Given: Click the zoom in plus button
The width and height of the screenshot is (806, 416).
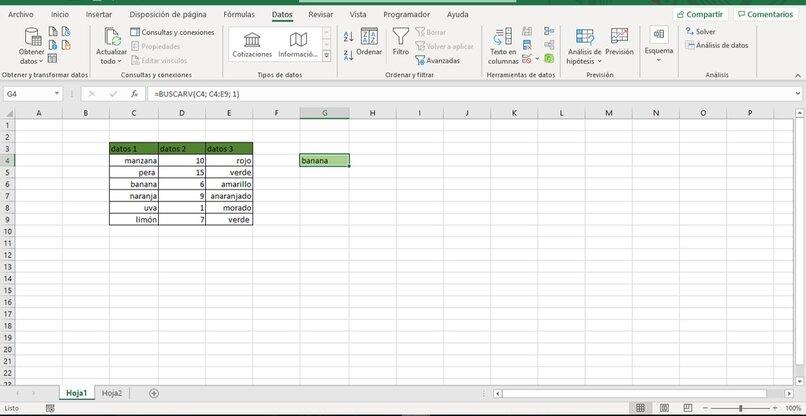Looking at the screenshot, I should [x=775, y=408].
